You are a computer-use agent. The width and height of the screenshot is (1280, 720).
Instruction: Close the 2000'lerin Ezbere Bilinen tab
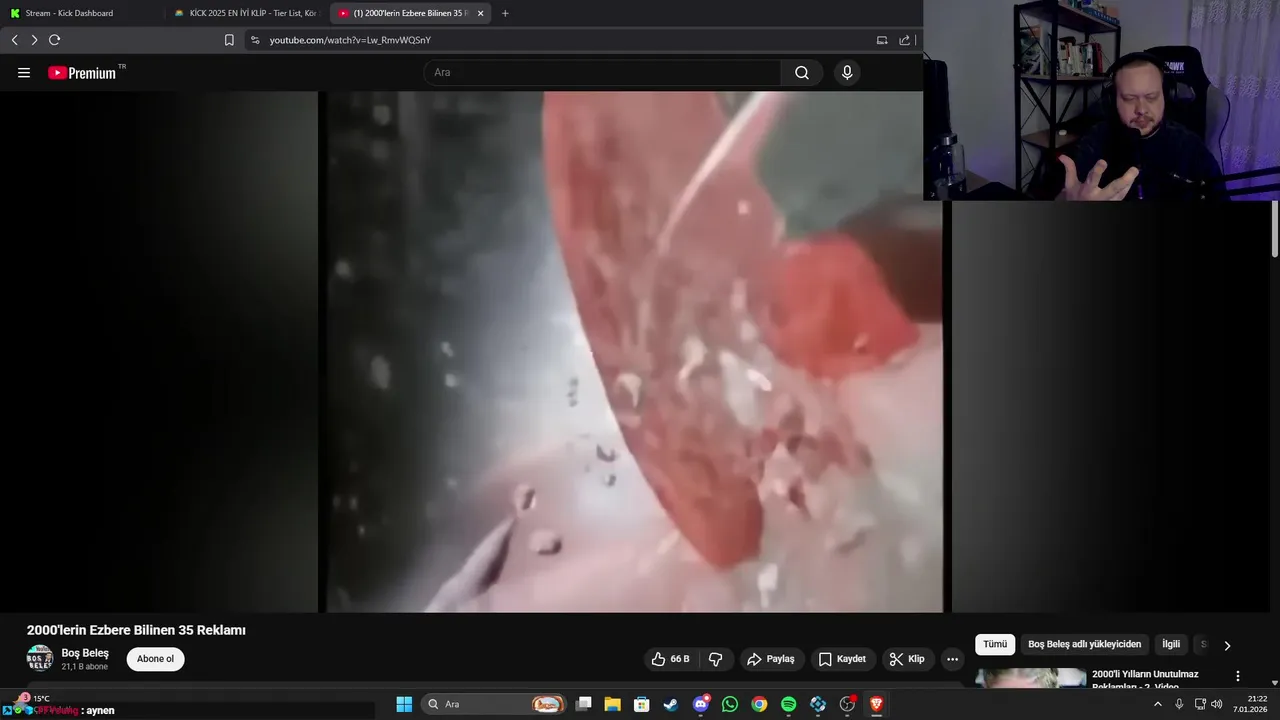(x=481, y=13)
